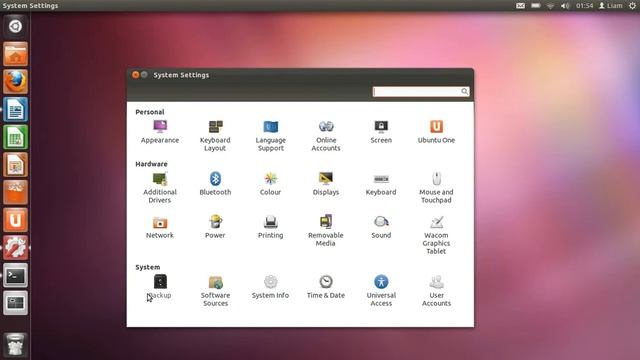Open Appearance settings
The width and height of the screenshot is (640, 360).
pyautogui.click(x=160, y=132)
